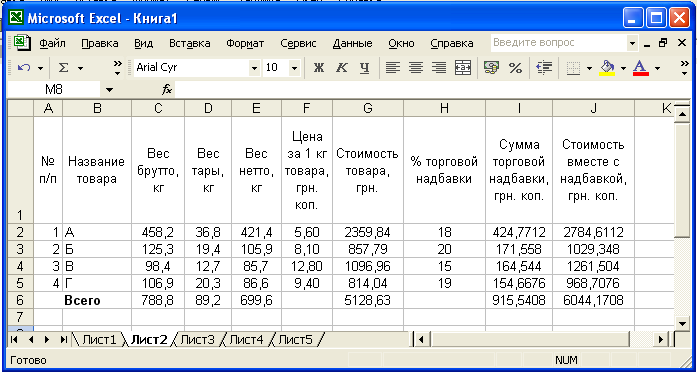
Task: Toggle bold formatting (Ж)
Action: click(x=319, y=68)
